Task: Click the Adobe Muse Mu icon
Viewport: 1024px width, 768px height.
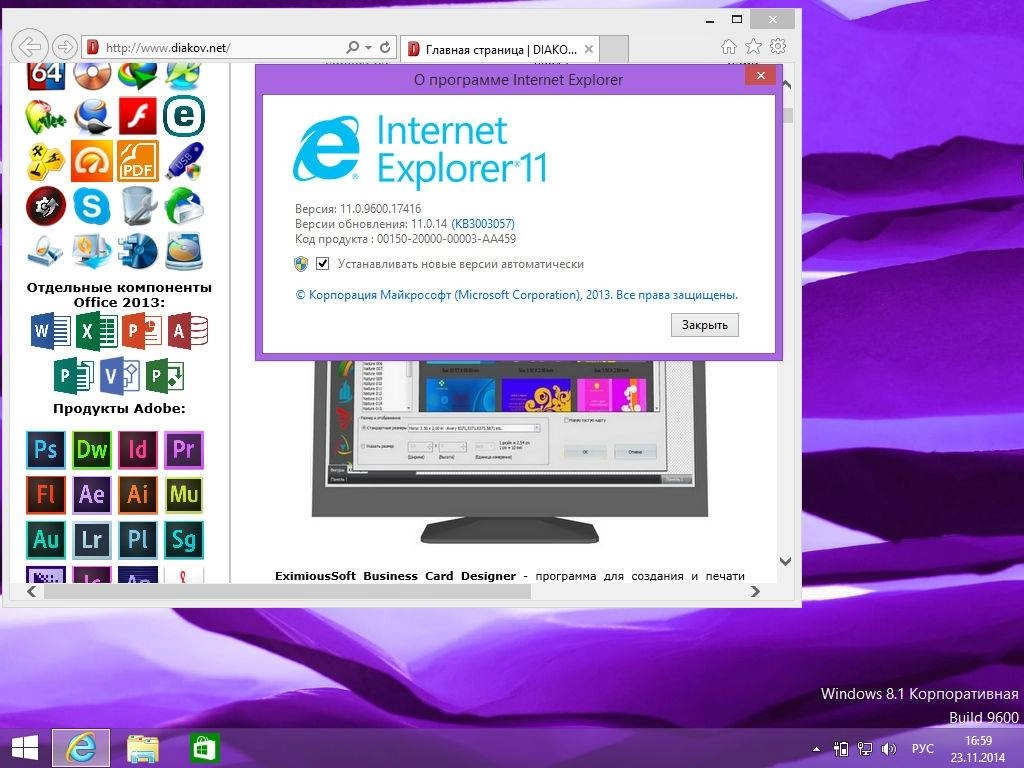Action: (x=184, y=494)
